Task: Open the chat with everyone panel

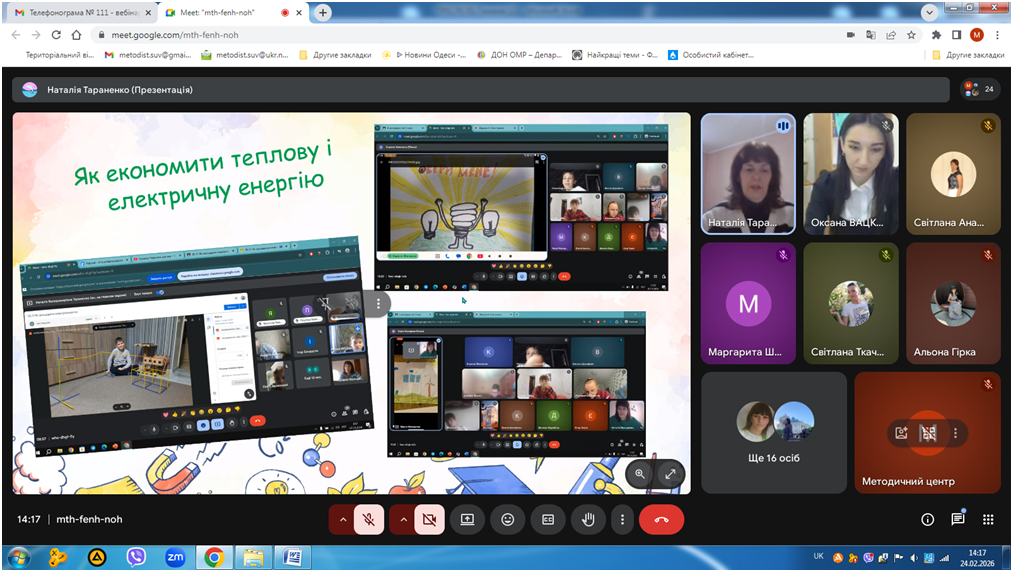Action: pyautogui.click(x=958, y=520)
